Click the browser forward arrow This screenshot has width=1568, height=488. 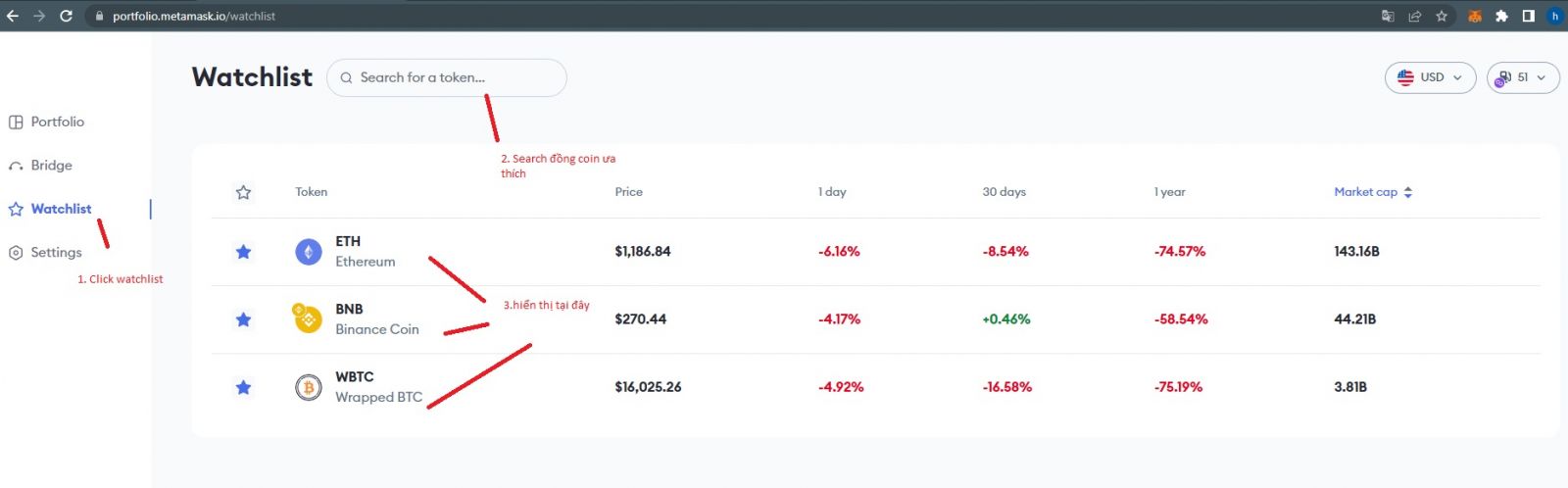point(39,16)
